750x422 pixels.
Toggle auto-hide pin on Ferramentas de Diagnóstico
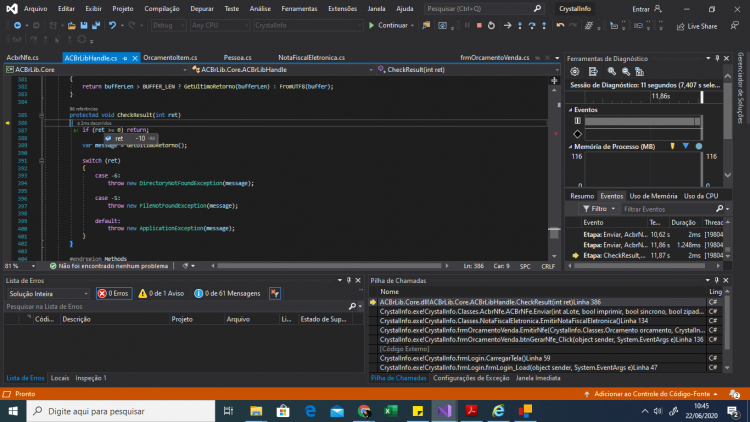point(717,58)
